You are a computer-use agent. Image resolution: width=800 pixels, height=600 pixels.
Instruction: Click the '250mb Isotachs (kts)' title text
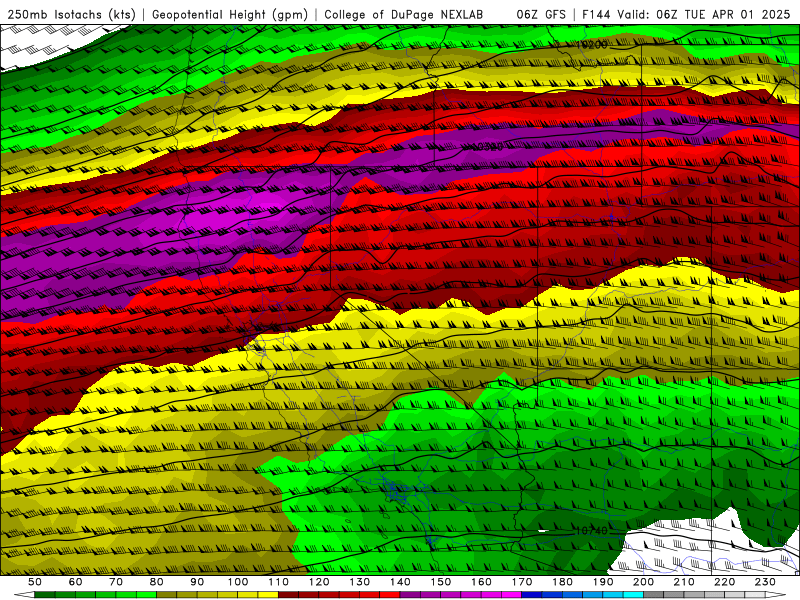point(71,14)
